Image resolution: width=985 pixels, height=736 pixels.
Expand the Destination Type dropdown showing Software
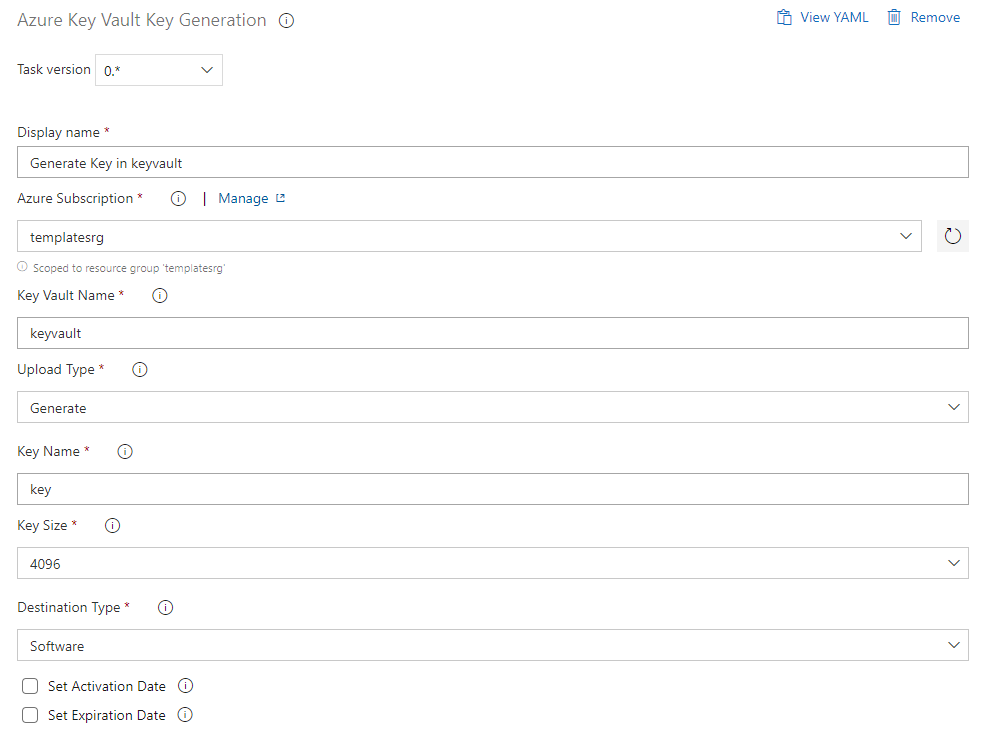492,645
